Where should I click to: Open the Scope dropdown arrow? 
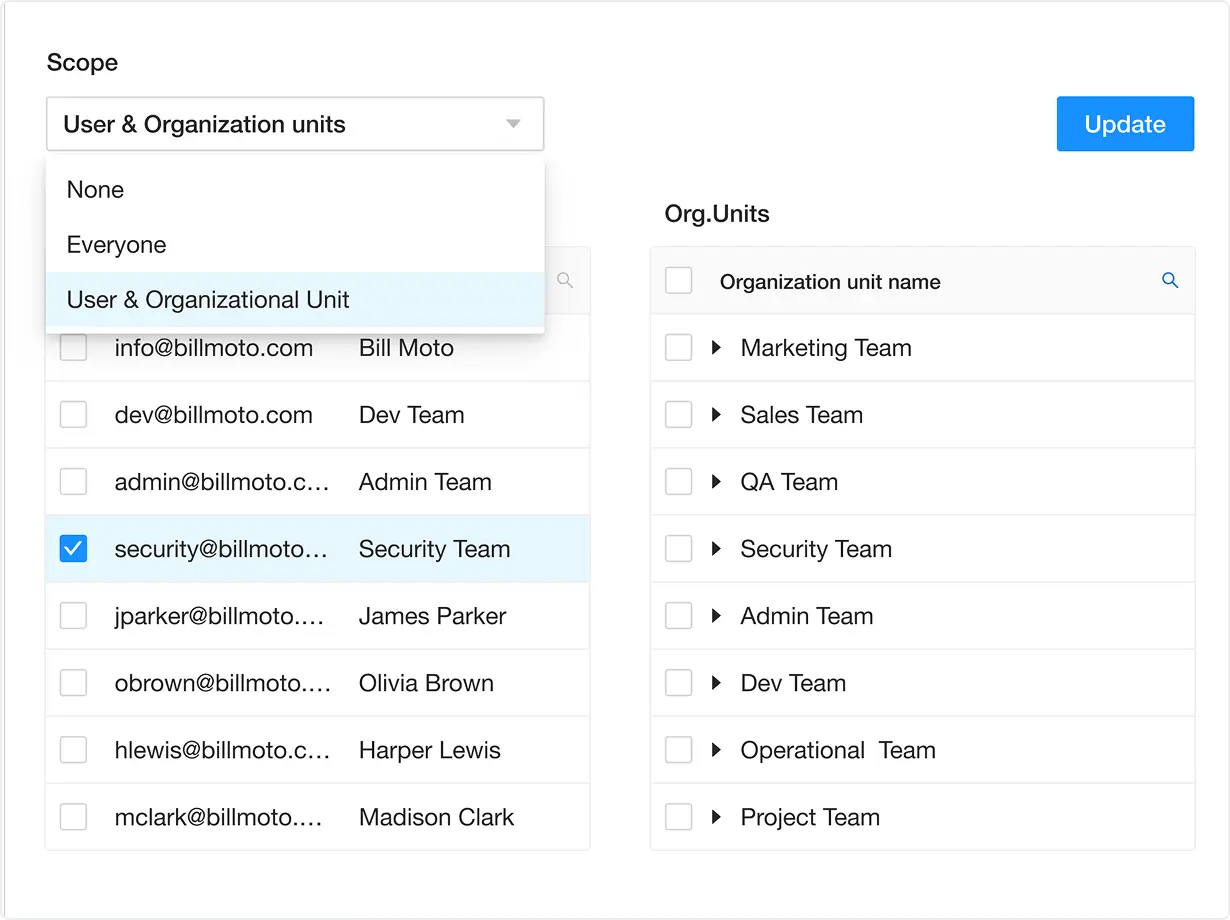(x=513, y=123)
